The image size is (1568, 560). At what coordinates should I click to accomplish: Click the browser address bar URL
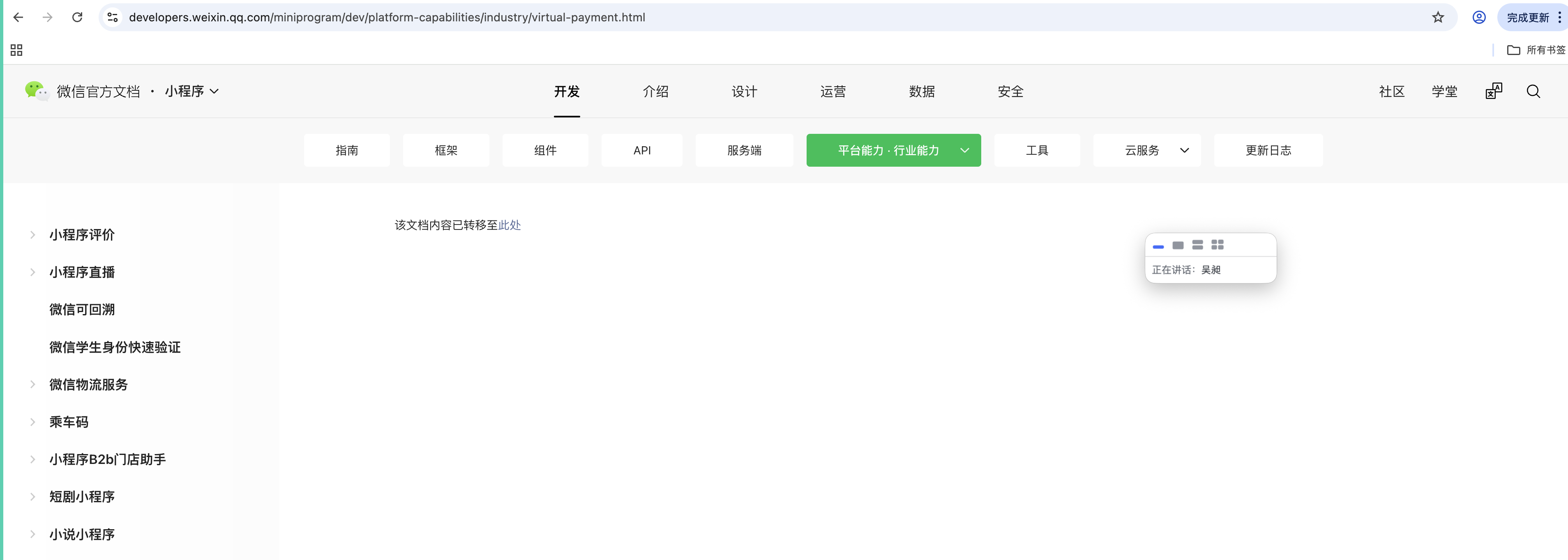pyautogui.click(x=387, y=17)
